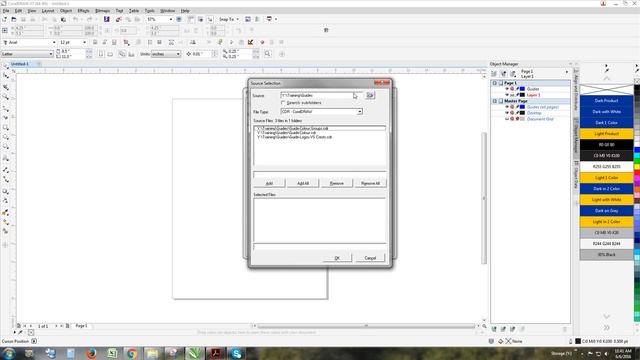Open Firefox from the taskbar
The image size is (640, 360).
point(91,353)
